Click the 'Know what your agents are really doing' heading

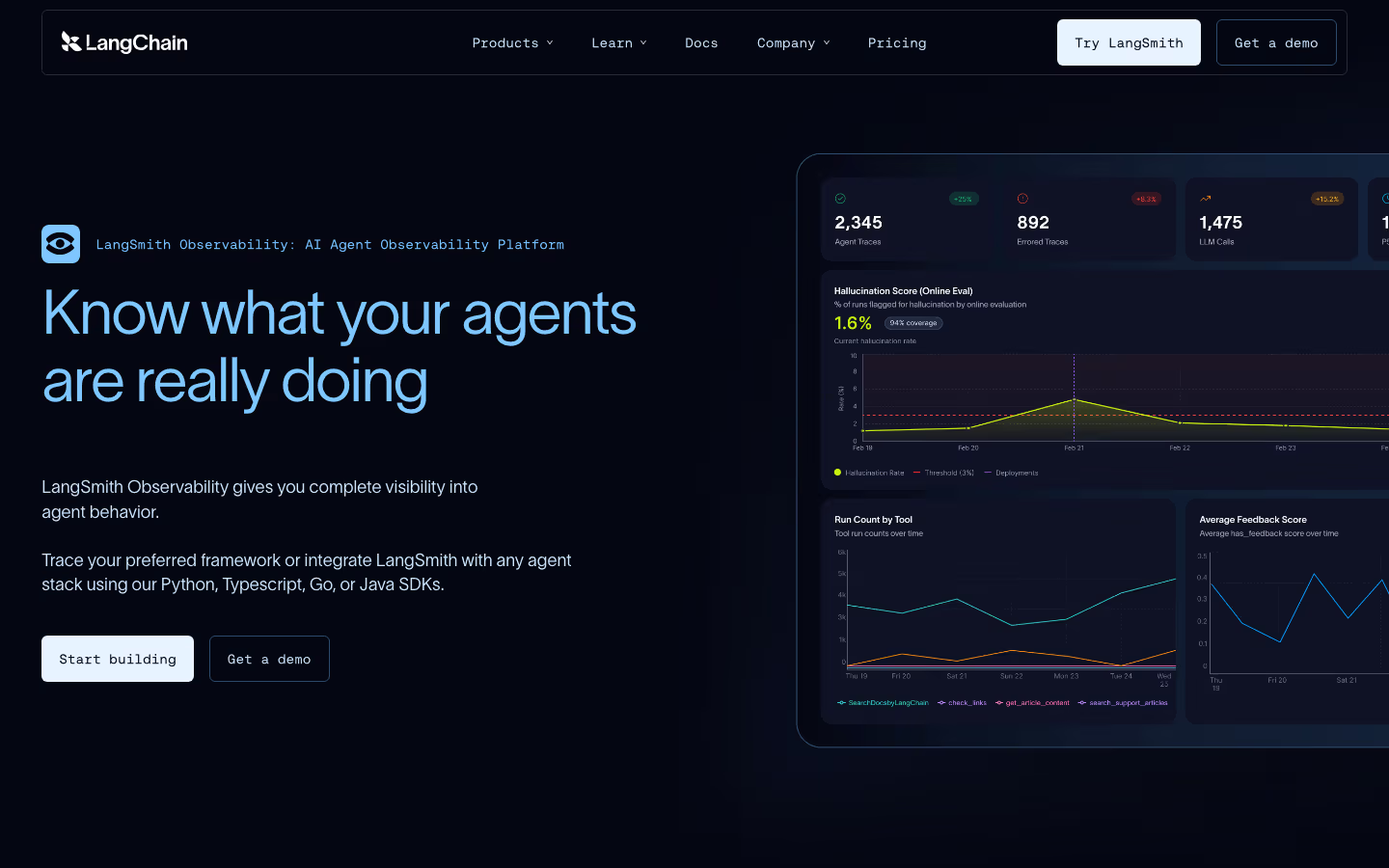[x=340, y=347]
